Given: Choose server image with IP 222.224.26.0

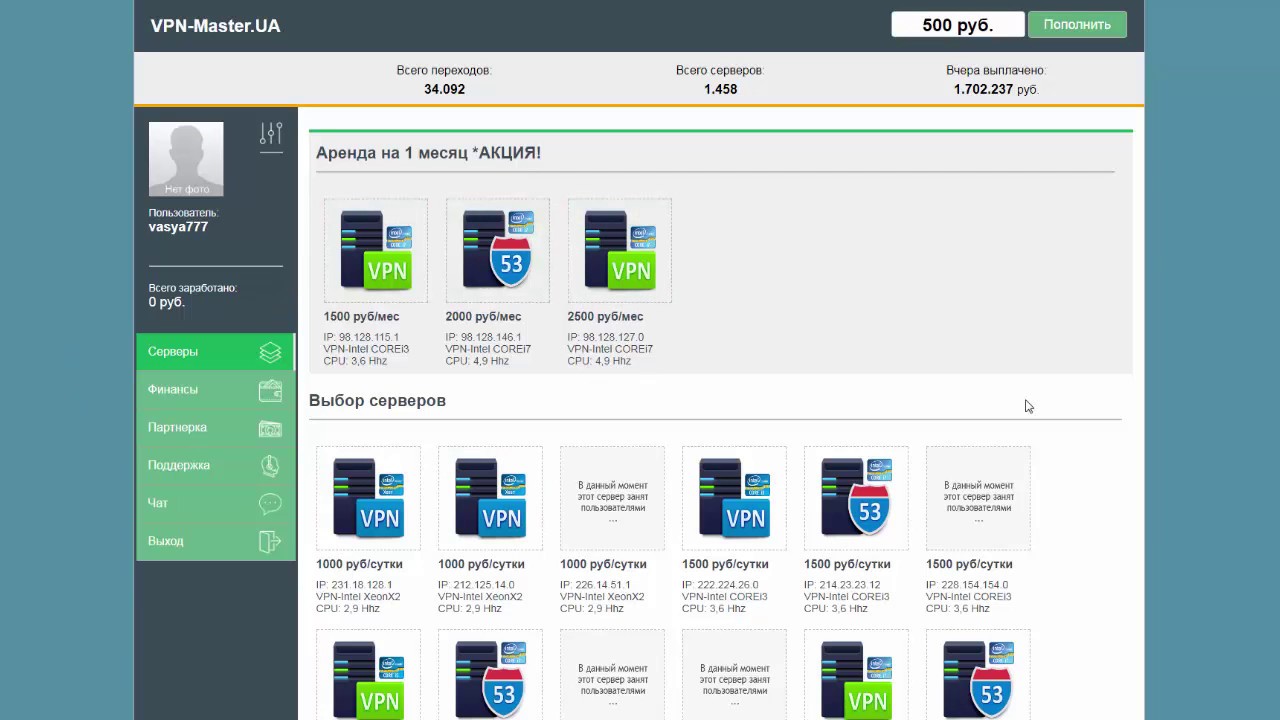Looking at the screenshot, I should point(734,498).
